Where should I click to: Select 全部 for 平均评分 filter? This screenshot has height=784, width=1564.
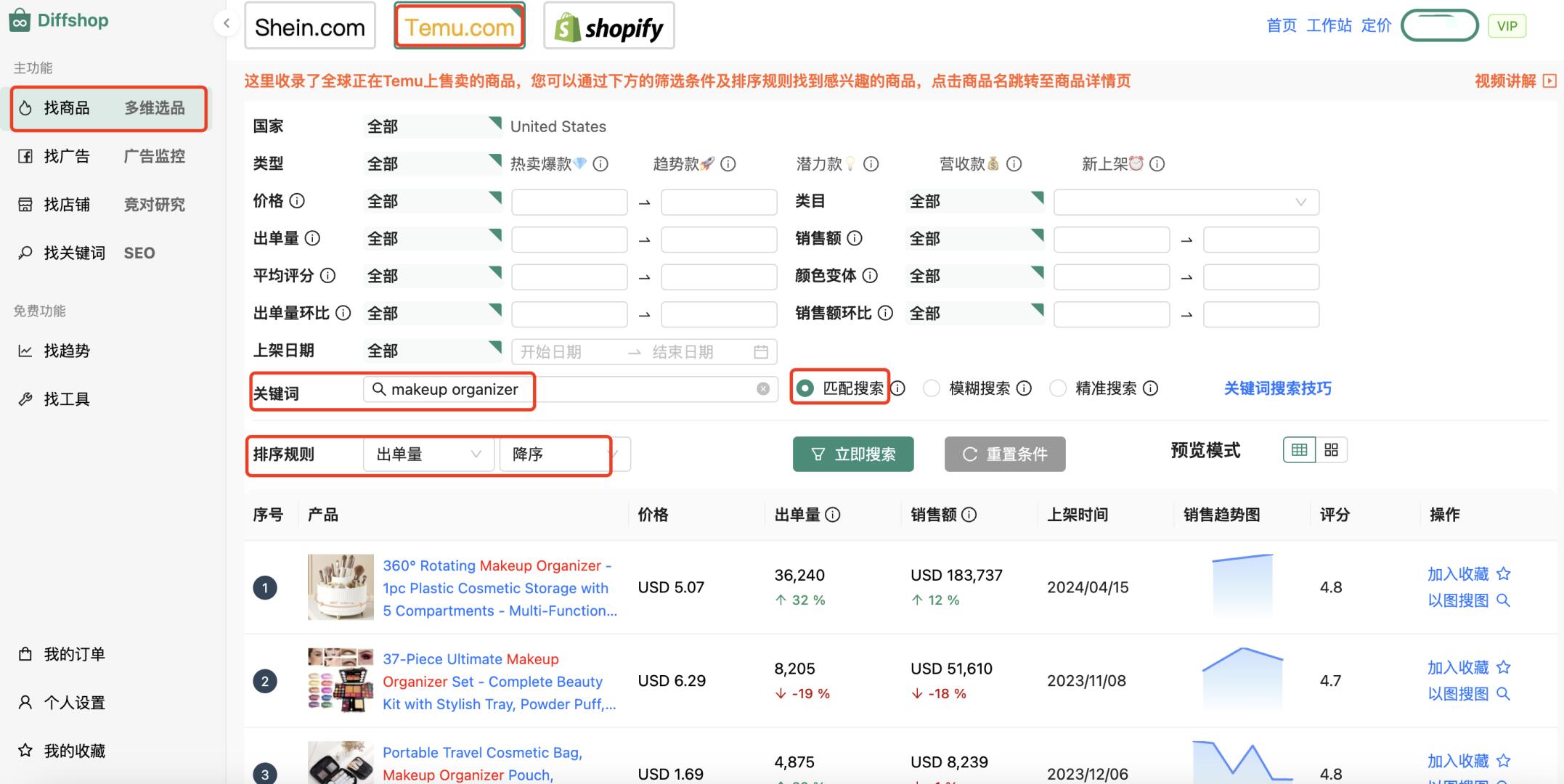click(x=433, y=276)
